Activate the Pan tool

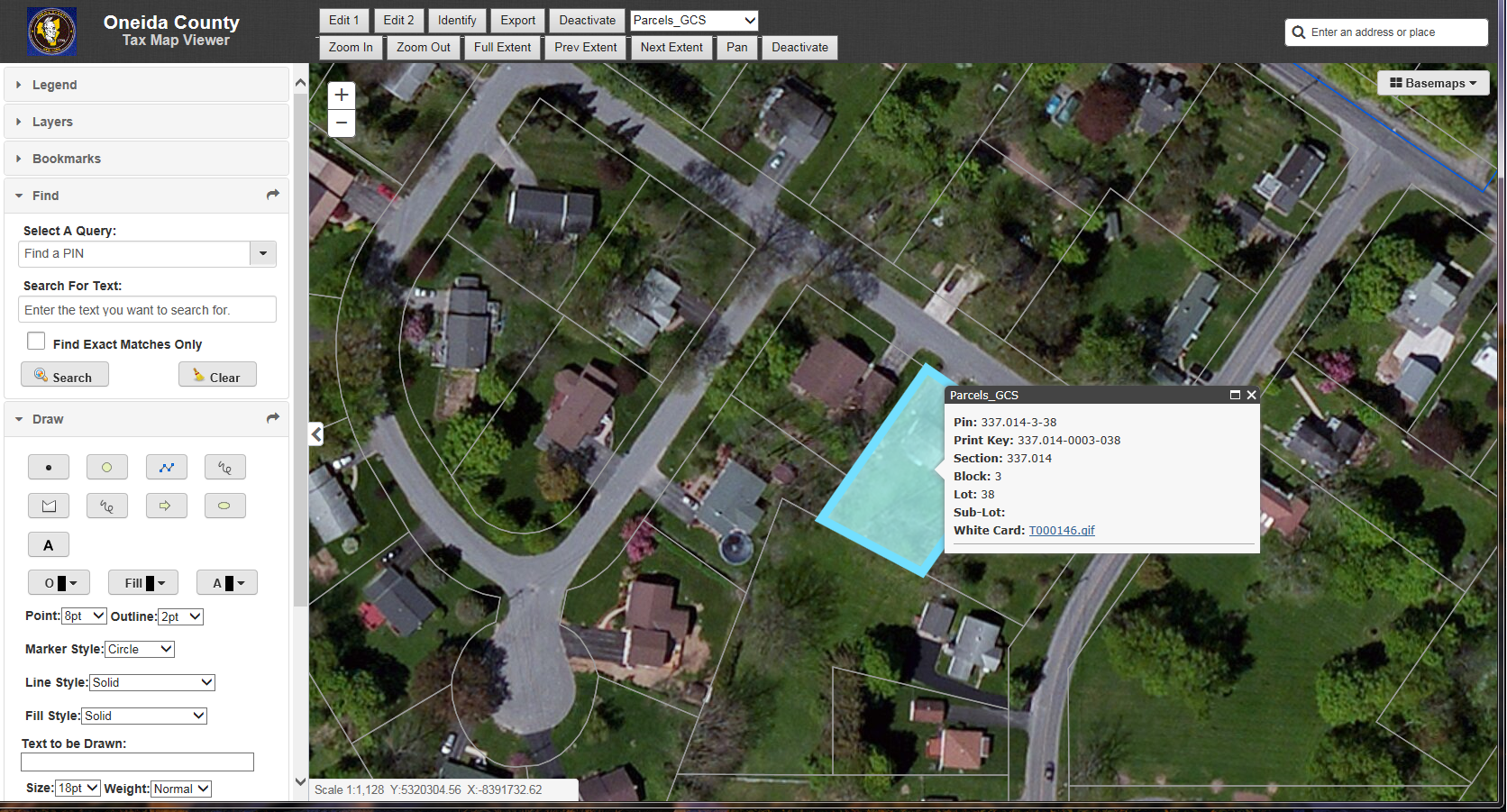coord(737,47)
